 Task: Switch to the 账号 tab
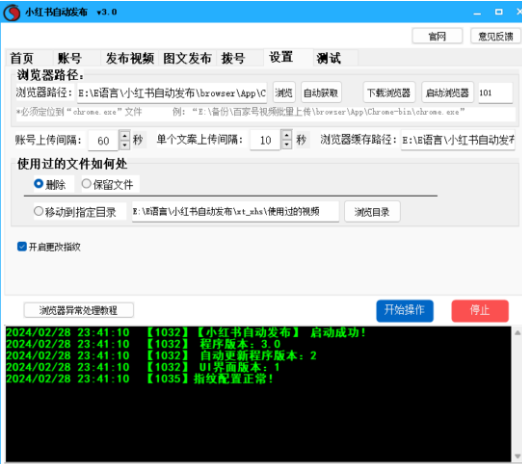70,58
